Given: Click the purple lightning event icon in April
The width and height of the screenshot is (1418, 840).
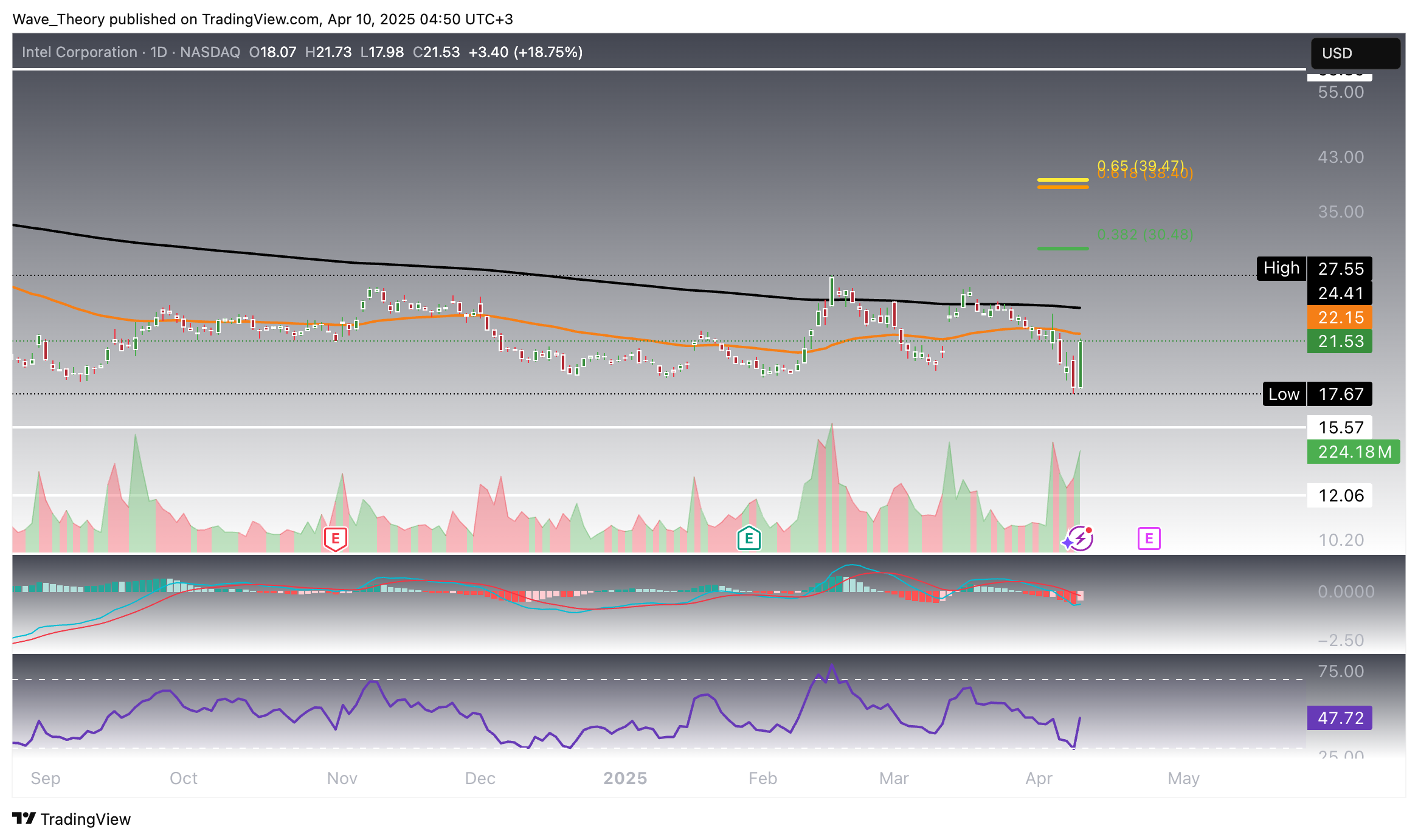Looking at the screenshot, I should [x=1080, y=539].
